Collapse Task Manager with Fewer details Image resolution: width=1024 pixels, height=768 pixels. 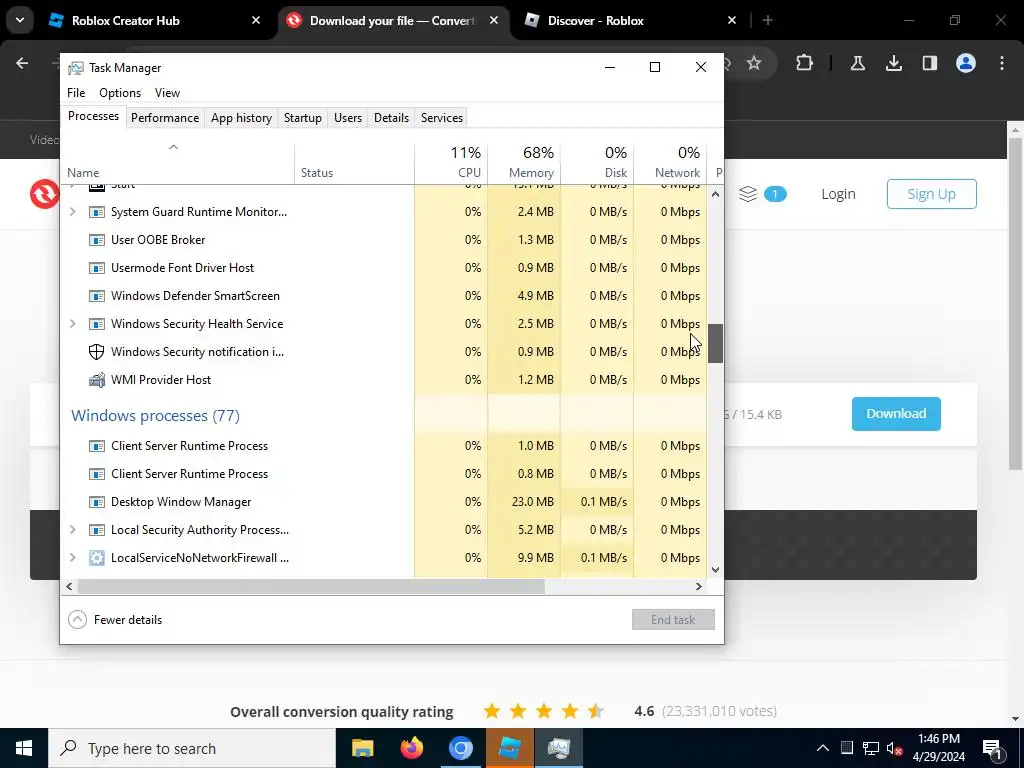(x=115, y=620)
